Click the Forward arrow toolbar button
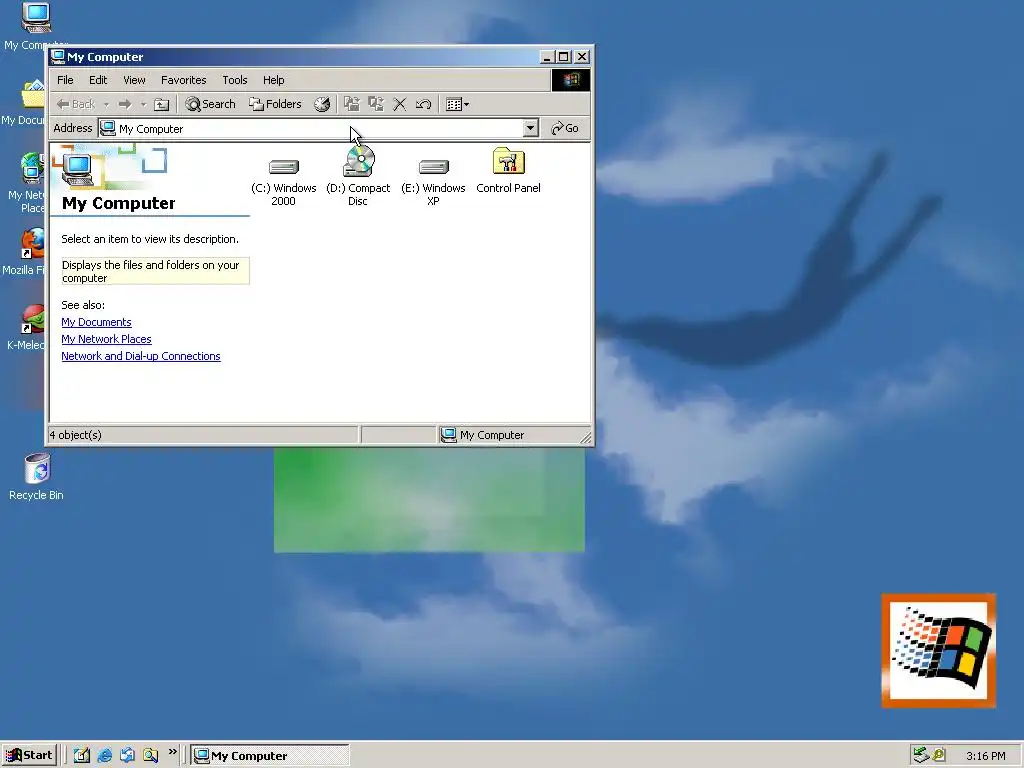The image size is (1024, 768). [x=125, y=104]
